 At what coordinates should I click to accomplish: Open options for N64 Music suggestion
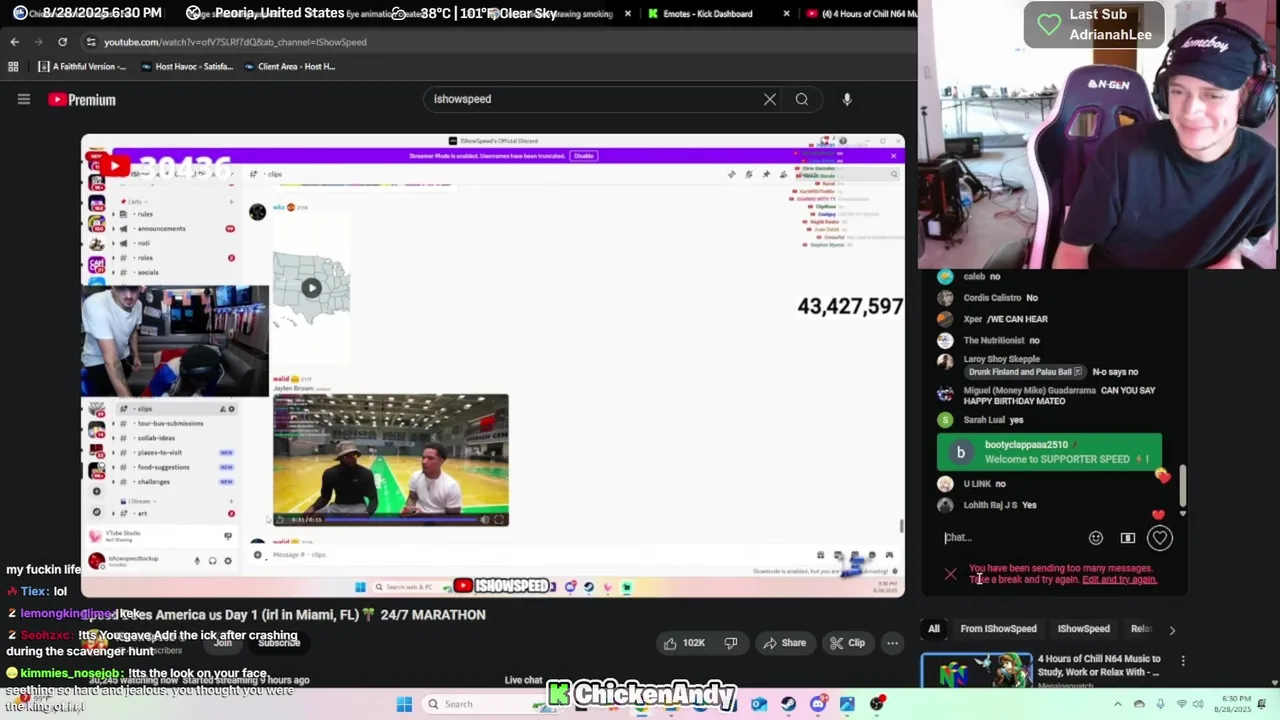coord(1183,661)
